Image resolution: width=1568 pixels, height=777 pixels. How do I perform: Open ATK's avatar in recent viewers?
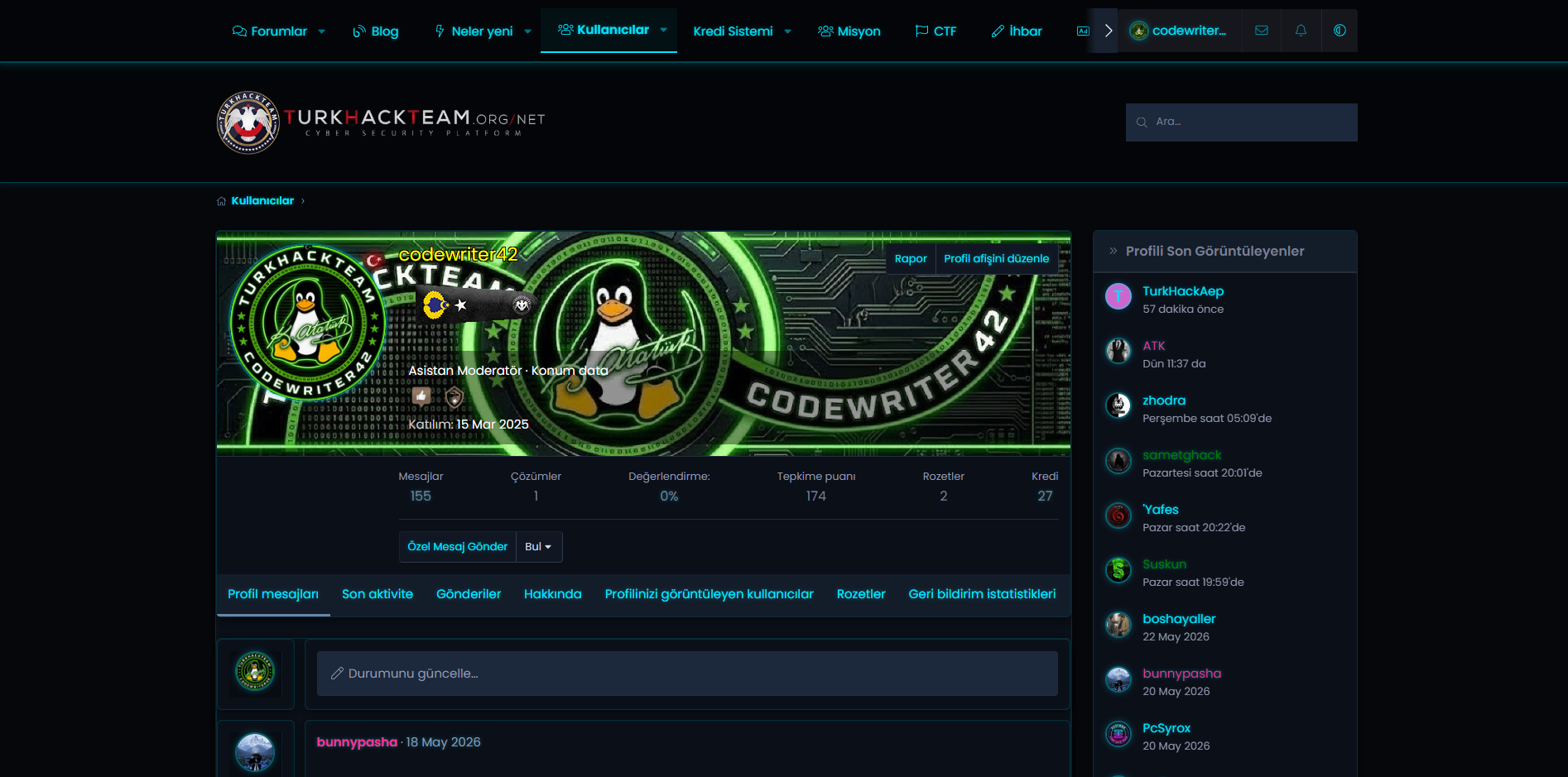pyautogui.click(x=1118, y=351)
